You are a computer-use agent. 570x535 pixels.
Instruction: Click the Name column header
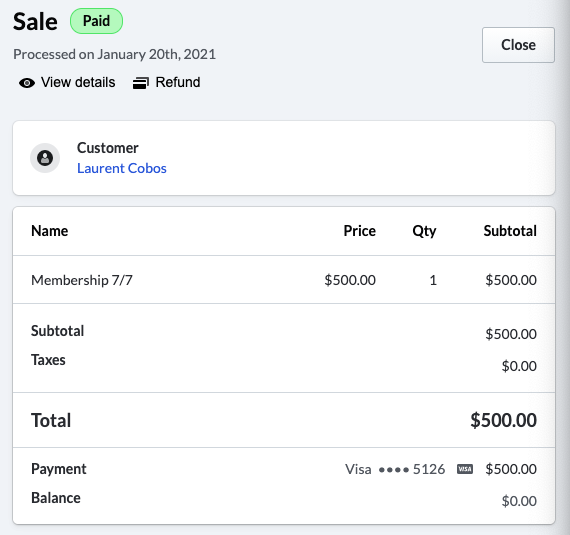[50, 231]
